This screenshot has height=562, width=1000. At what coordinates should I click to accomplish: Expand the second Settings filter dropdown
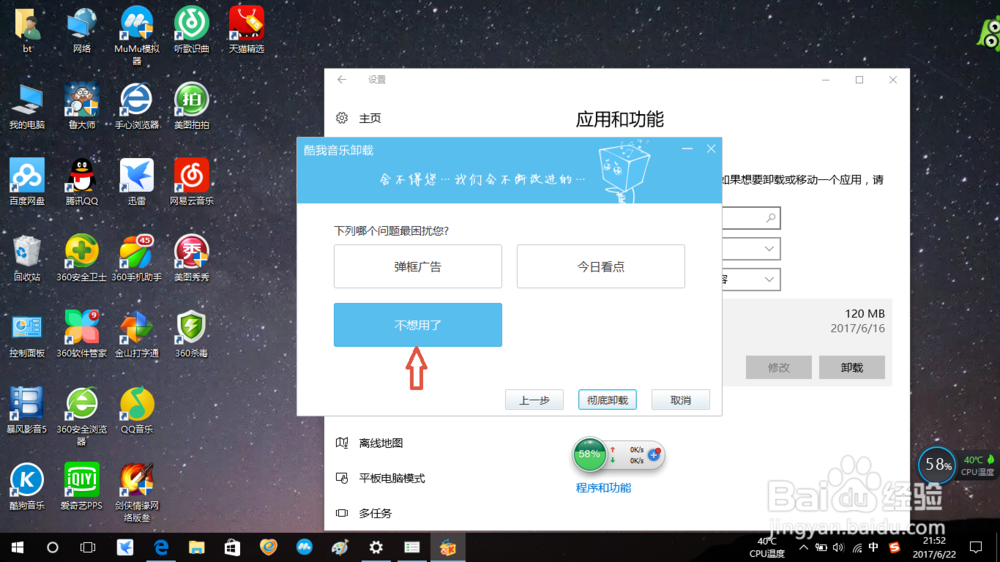pyautogui.click(x=751, y=279)
